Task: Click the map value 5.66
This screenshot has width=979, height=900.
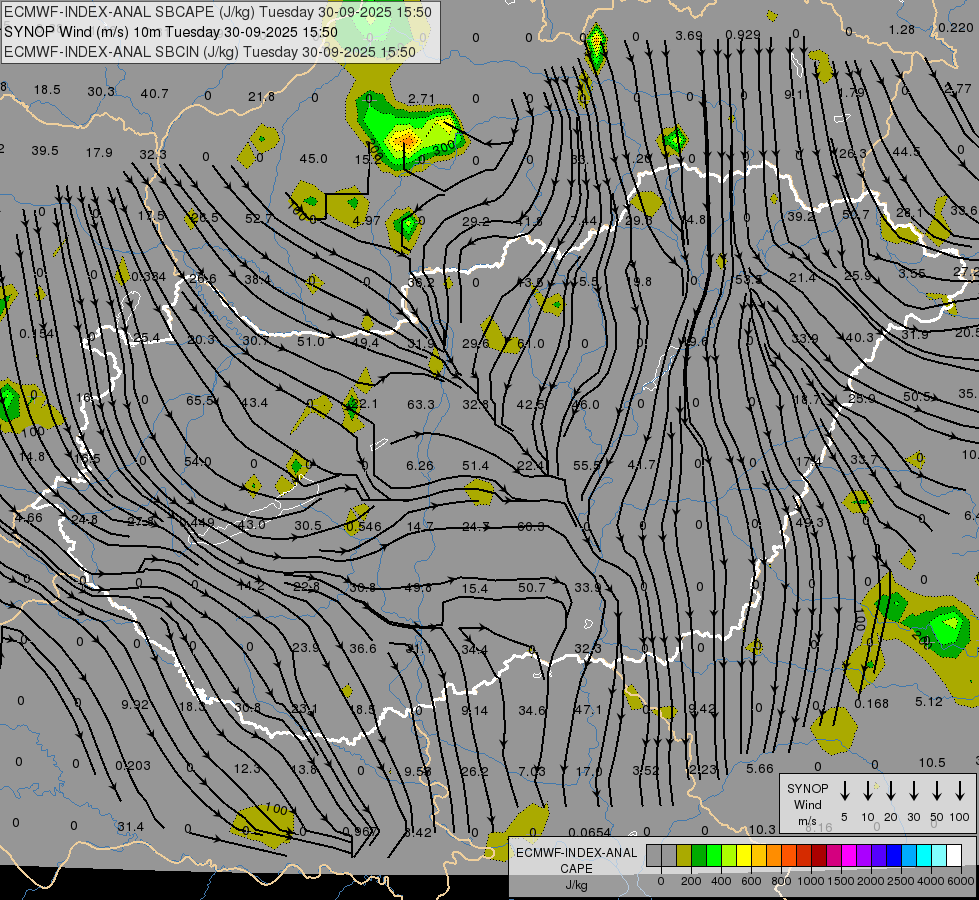Action: click(760, 769)
